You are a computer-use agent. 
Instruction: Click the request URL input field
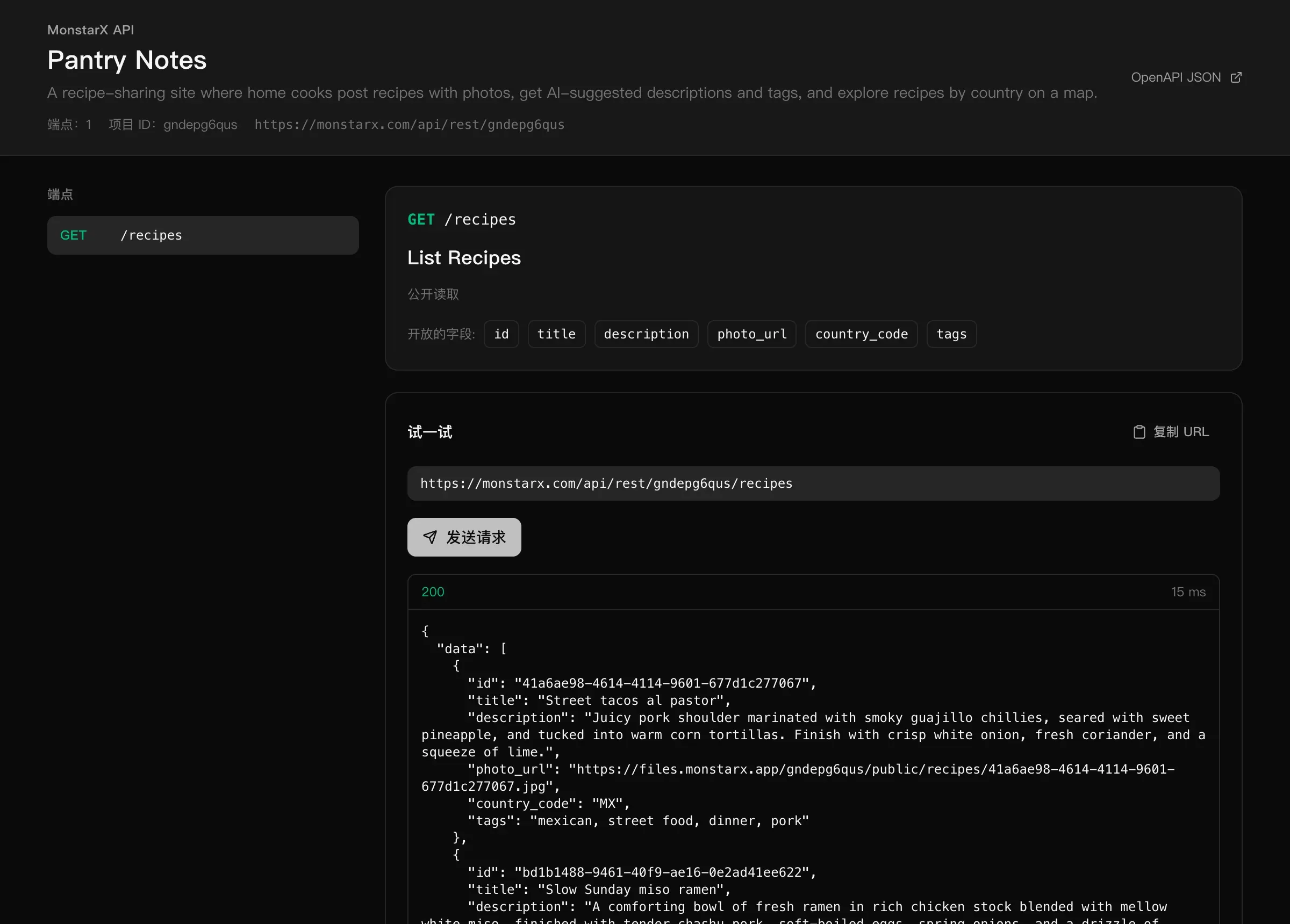click(813, 483)
